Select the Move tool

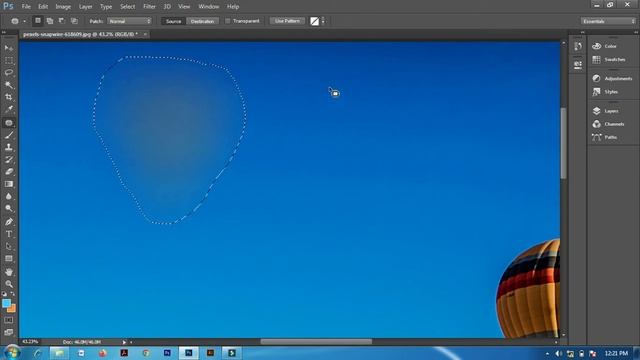point(9,48)
